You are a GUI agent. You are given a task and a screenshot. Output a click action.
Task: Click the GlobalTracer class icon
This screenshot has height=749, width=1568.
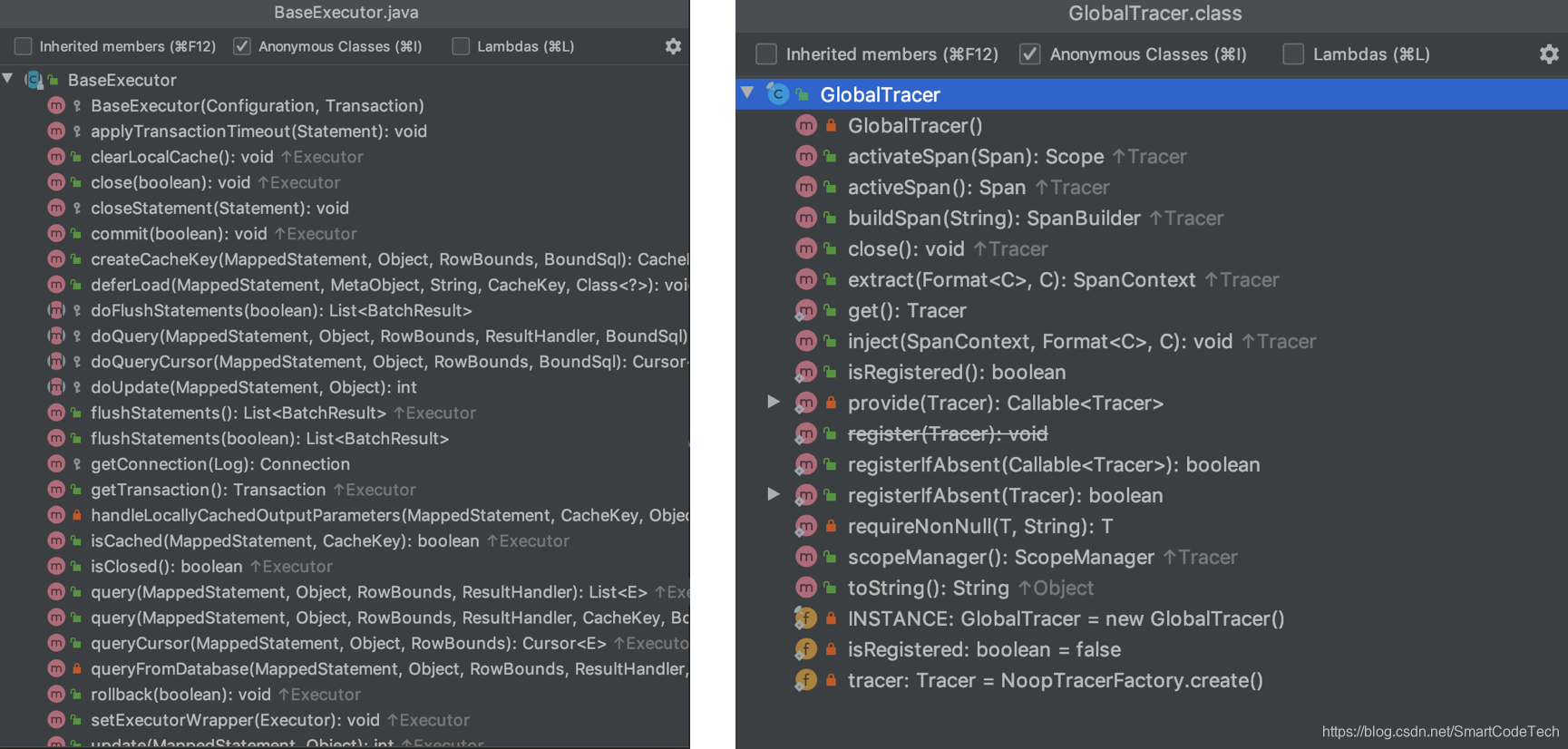pyautogui.click(x=778, y=93)
